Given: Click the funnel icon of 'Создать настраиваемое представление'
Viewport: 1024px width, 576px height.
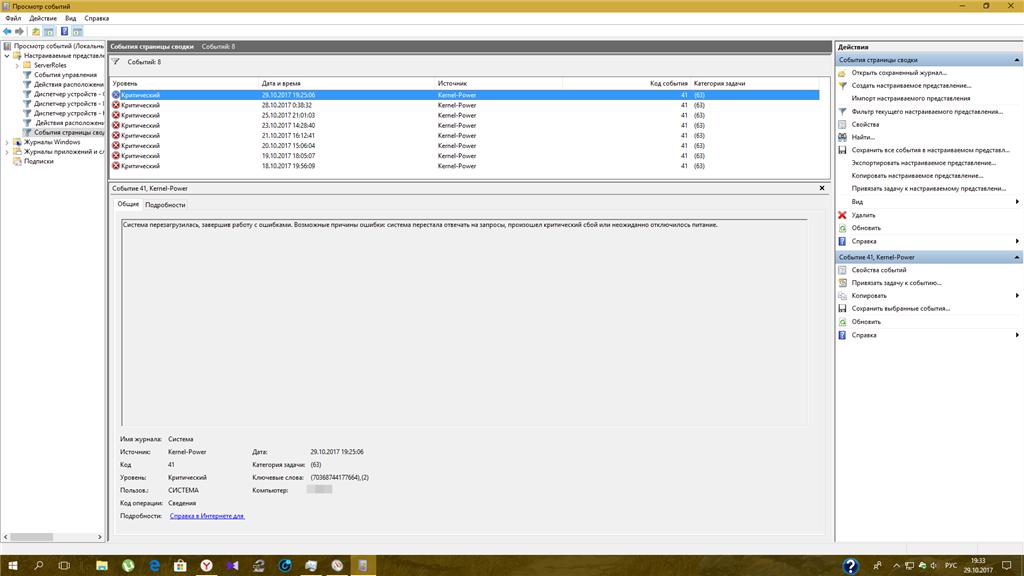Looking at the screenshot, I should pos(842,86).
